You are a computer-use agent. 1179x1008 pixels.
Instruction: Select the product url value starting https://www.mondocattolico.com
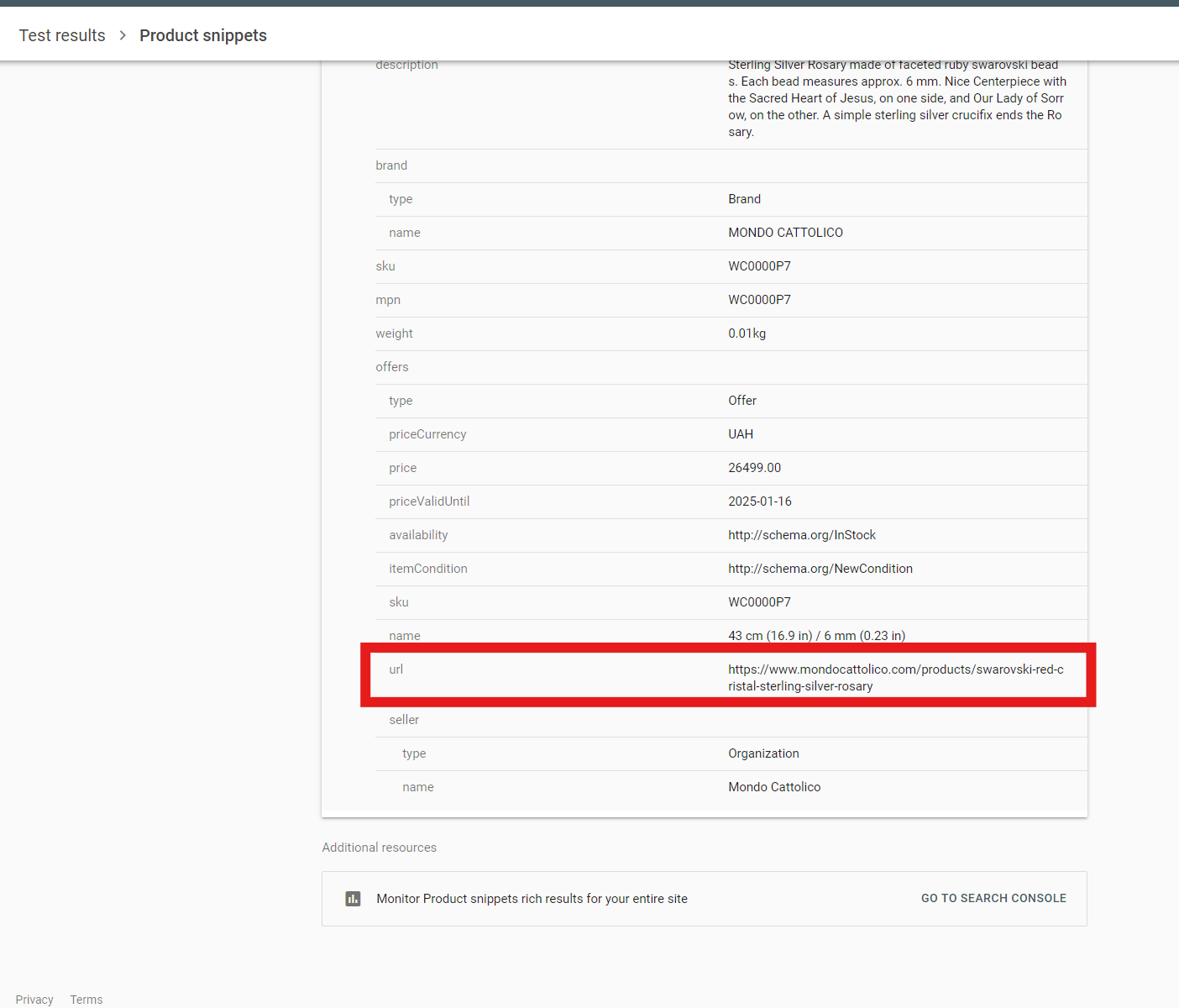(x=896, y=678)
